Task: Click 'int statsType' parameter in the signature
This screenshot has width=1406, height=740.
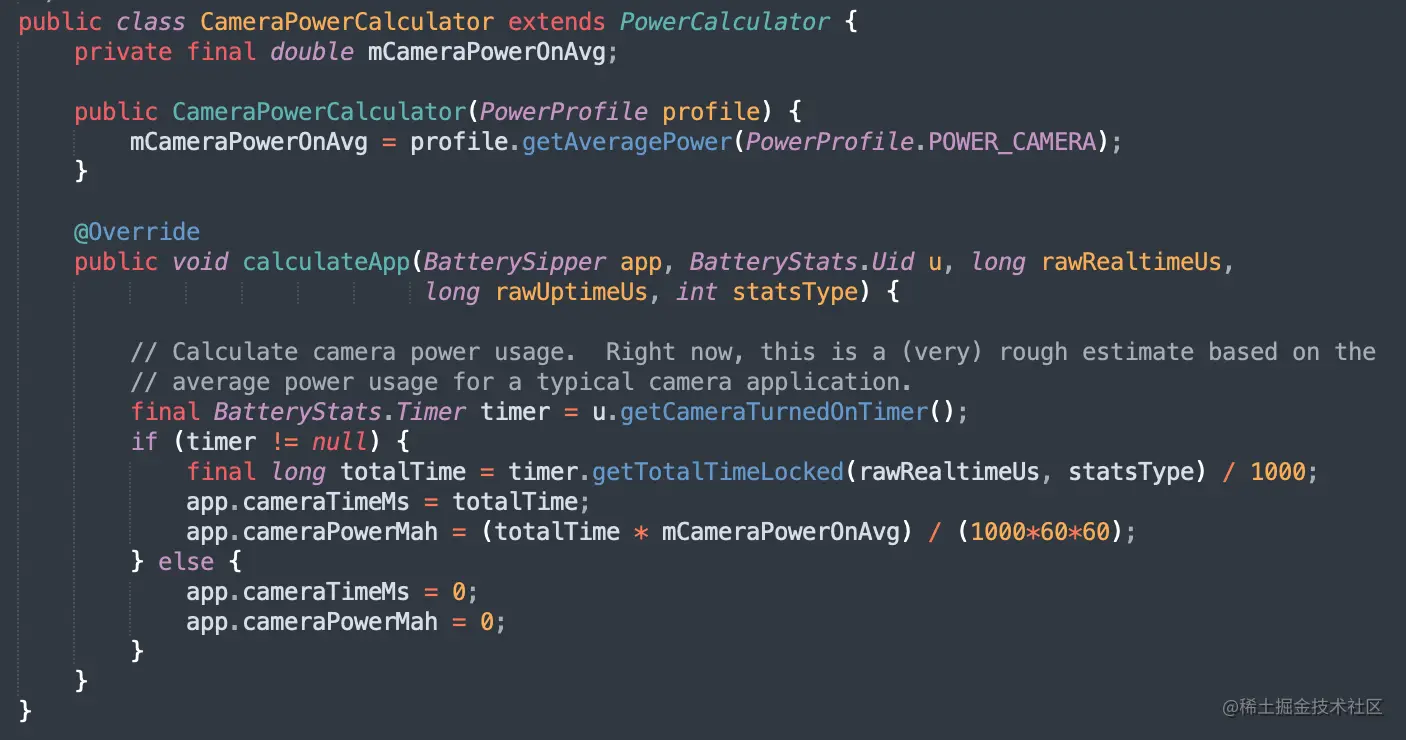Action: (767, 292)
